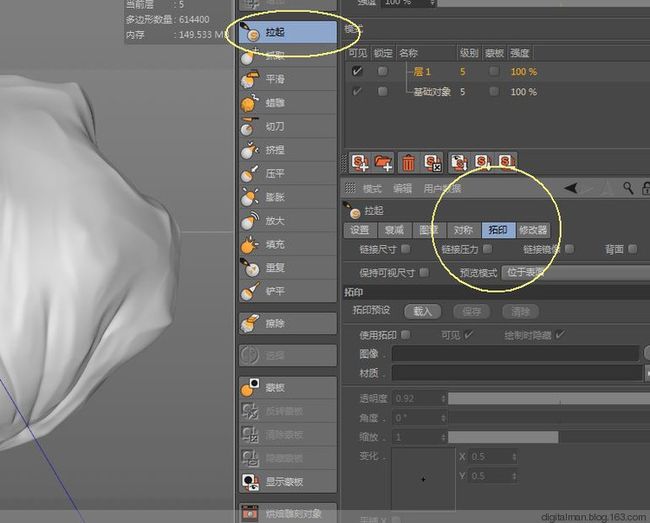The width and height of the screenshot is (650, 523).
Task: Select the 压平 (Flatten) brush
Action: click(288, 174)
